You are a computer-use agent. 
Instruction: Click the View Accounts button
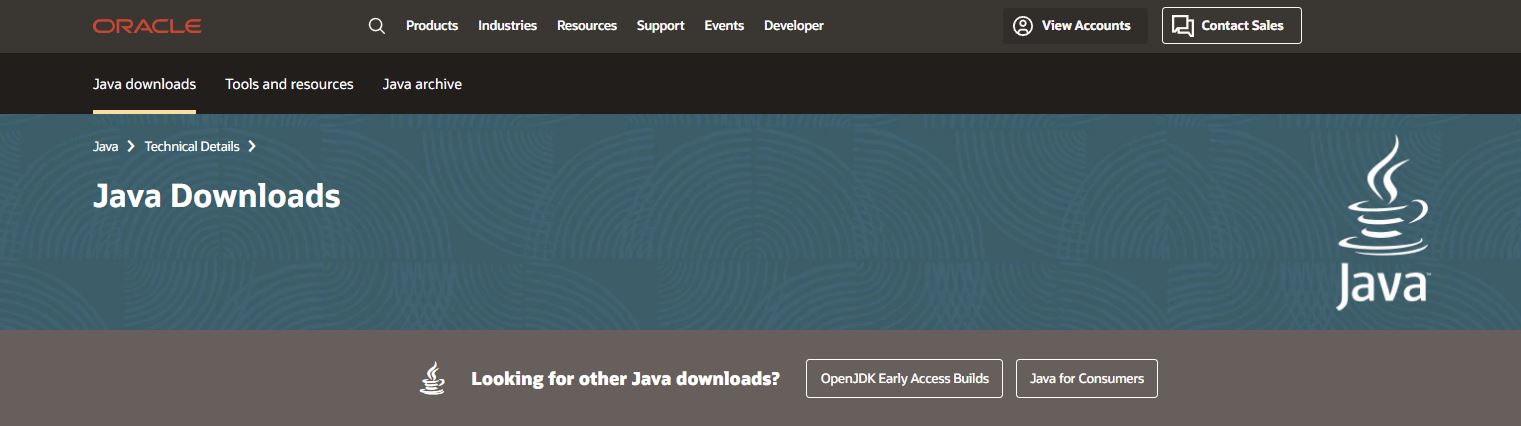[x=1075, y=26]
